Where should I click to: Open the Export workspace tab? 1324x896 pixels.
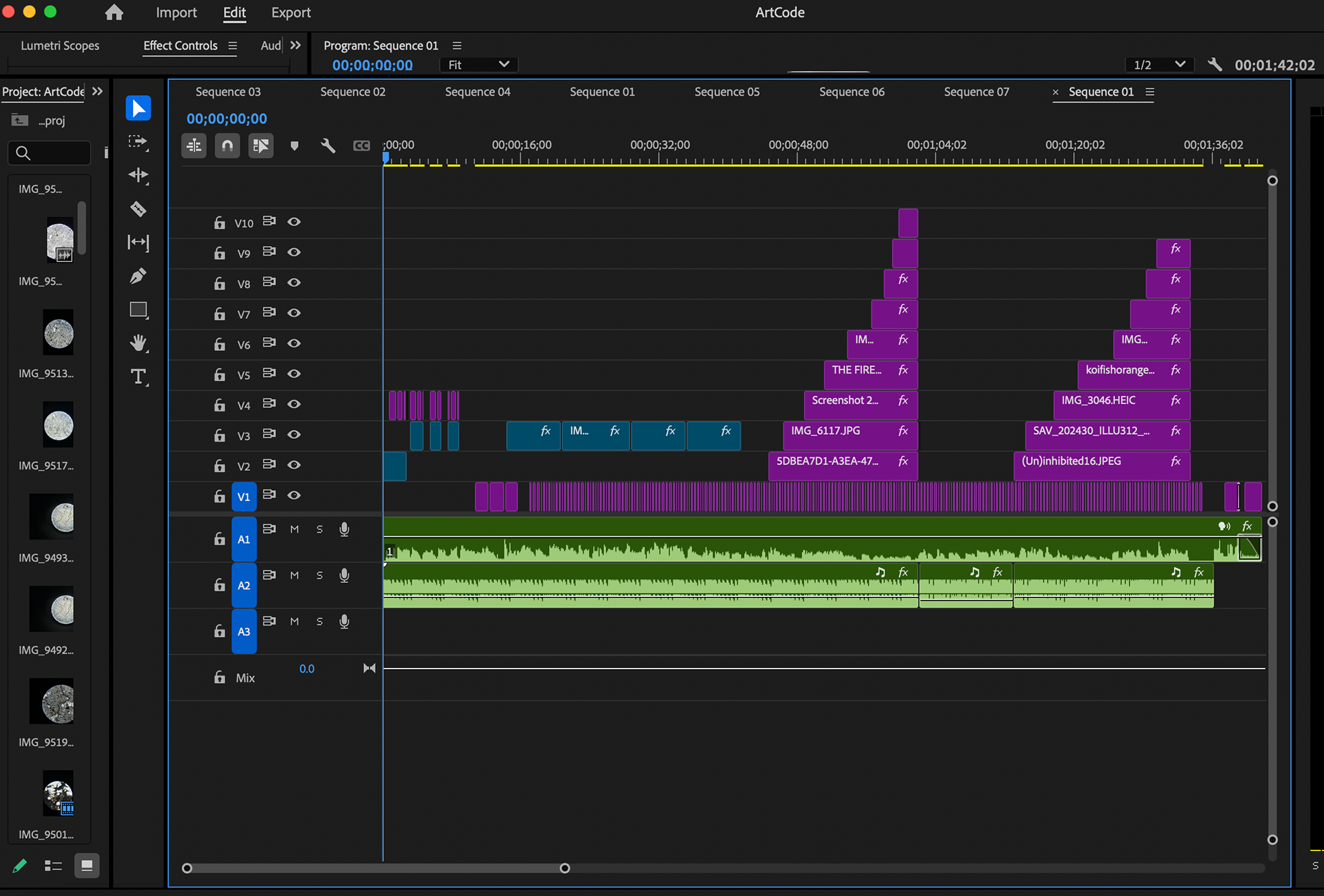pos(290,12)
